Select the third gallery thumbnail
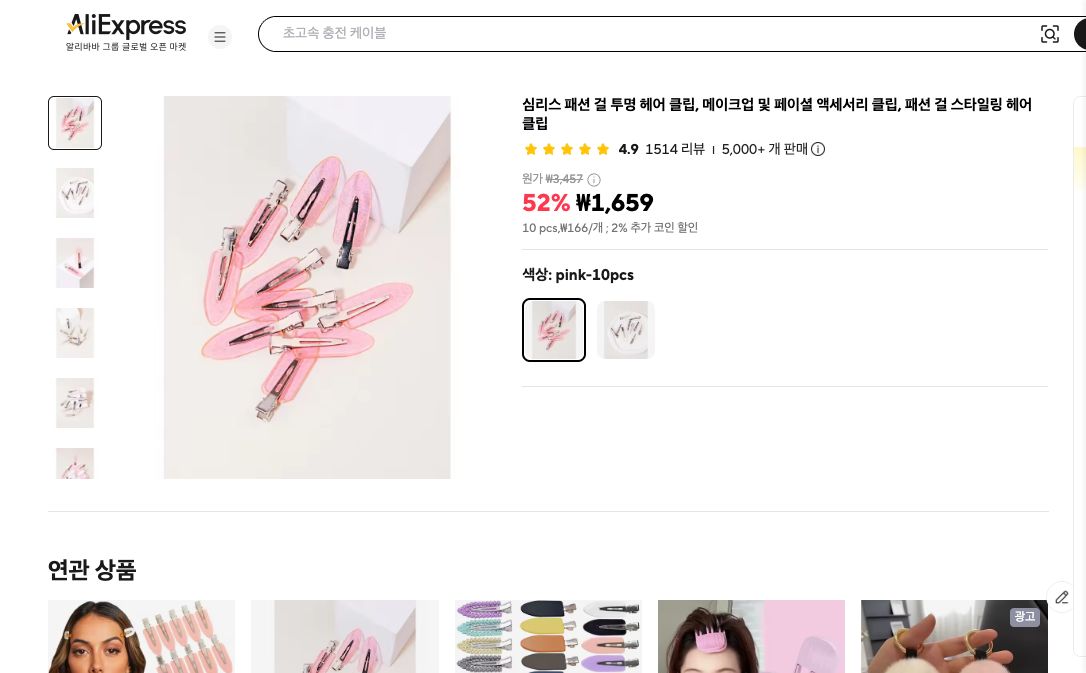The image size is (1086, 673). pos(75,263)
